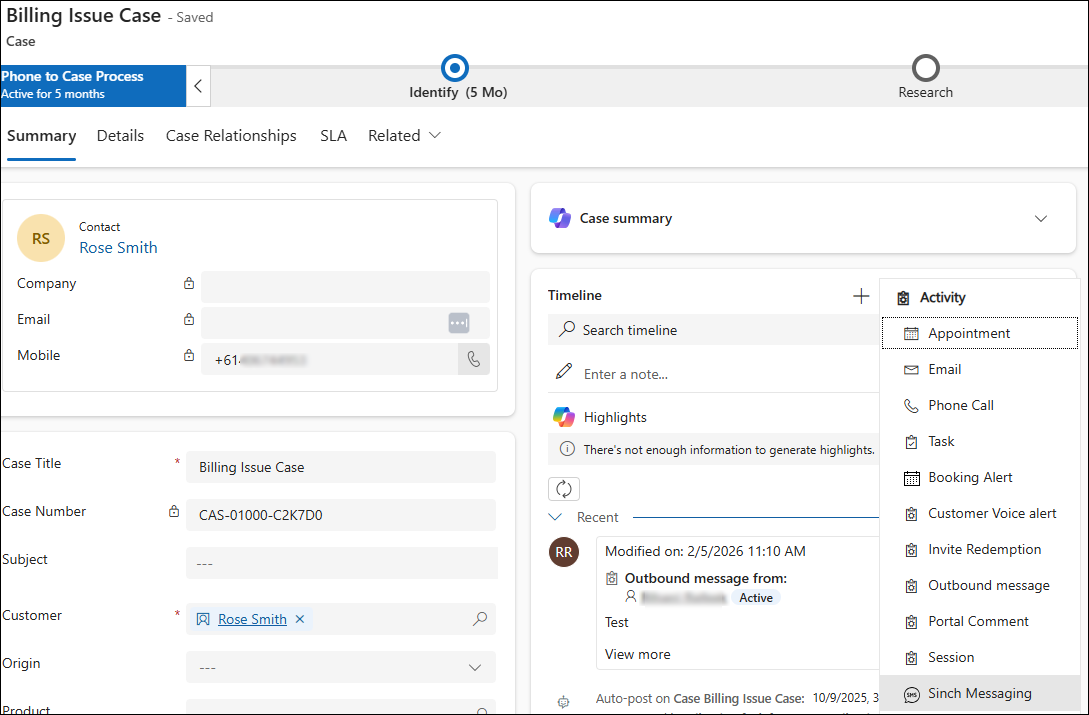Open Rose Smith contact link
Image resolution: width=1089 pixels, height=715 pixels.
pos(118,247)
